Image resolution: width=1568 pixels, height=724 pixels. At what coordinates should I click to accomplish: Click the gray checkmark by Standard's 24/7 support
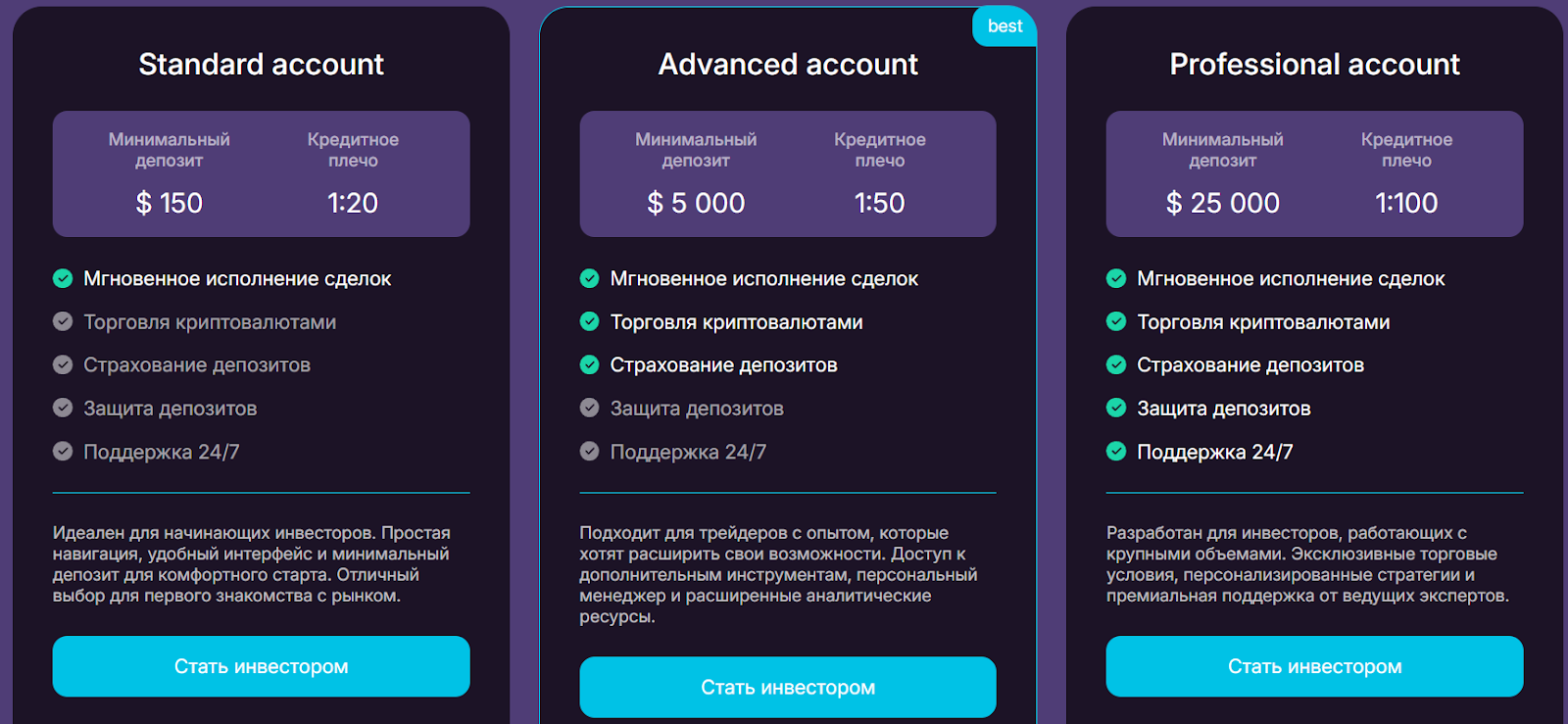point(63,452)
